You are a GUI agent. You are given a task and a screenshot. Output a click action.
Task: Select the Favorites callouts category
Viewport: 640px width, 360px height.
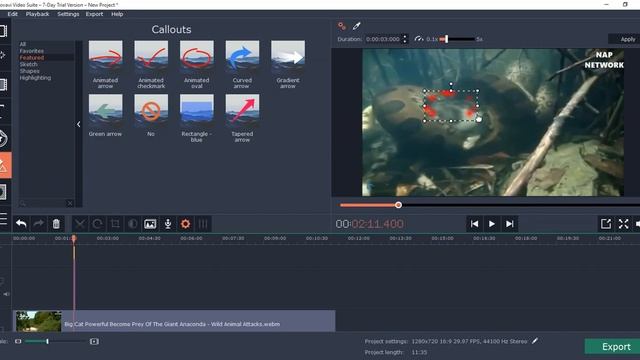(x=31, y=51)
